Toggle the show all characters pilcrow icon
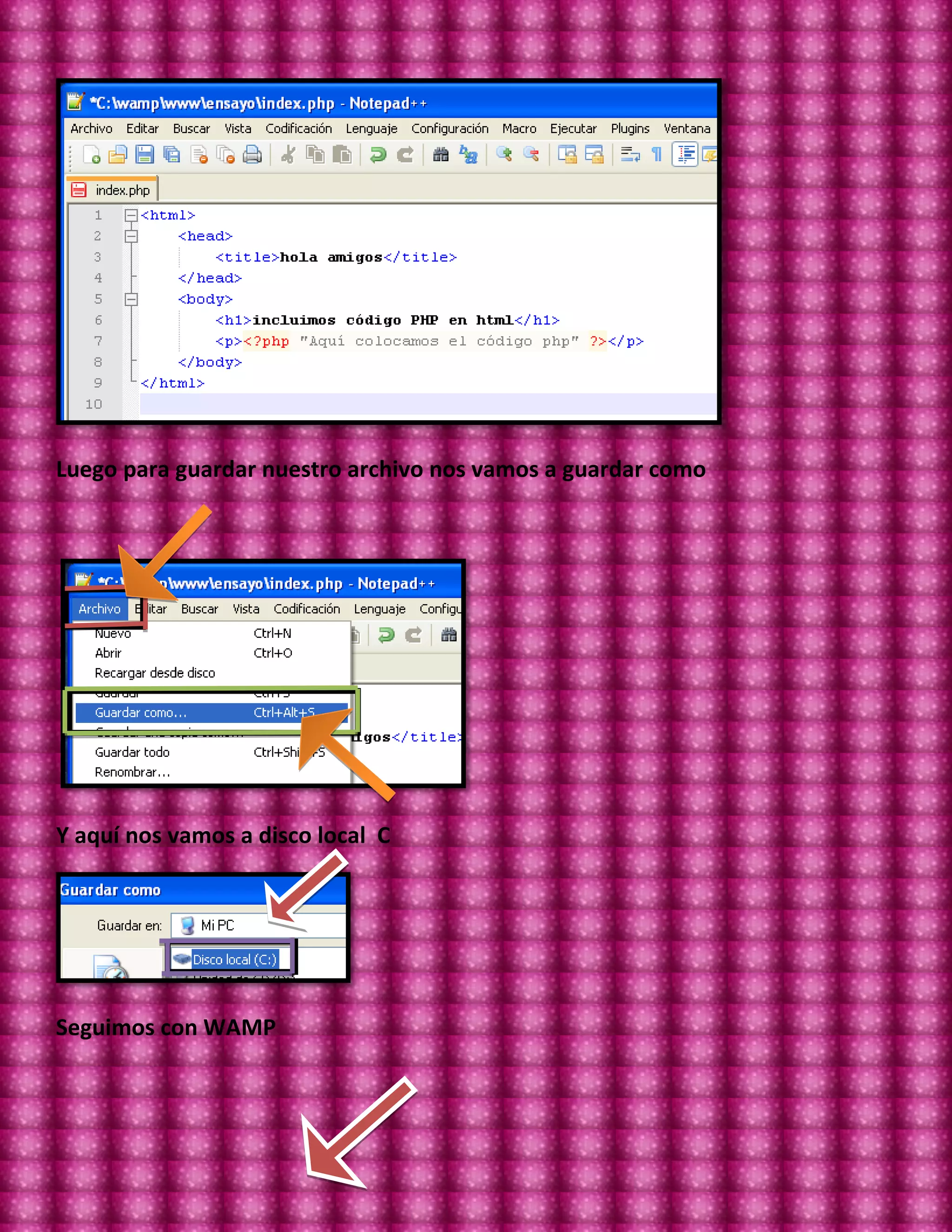 point(656,154)
